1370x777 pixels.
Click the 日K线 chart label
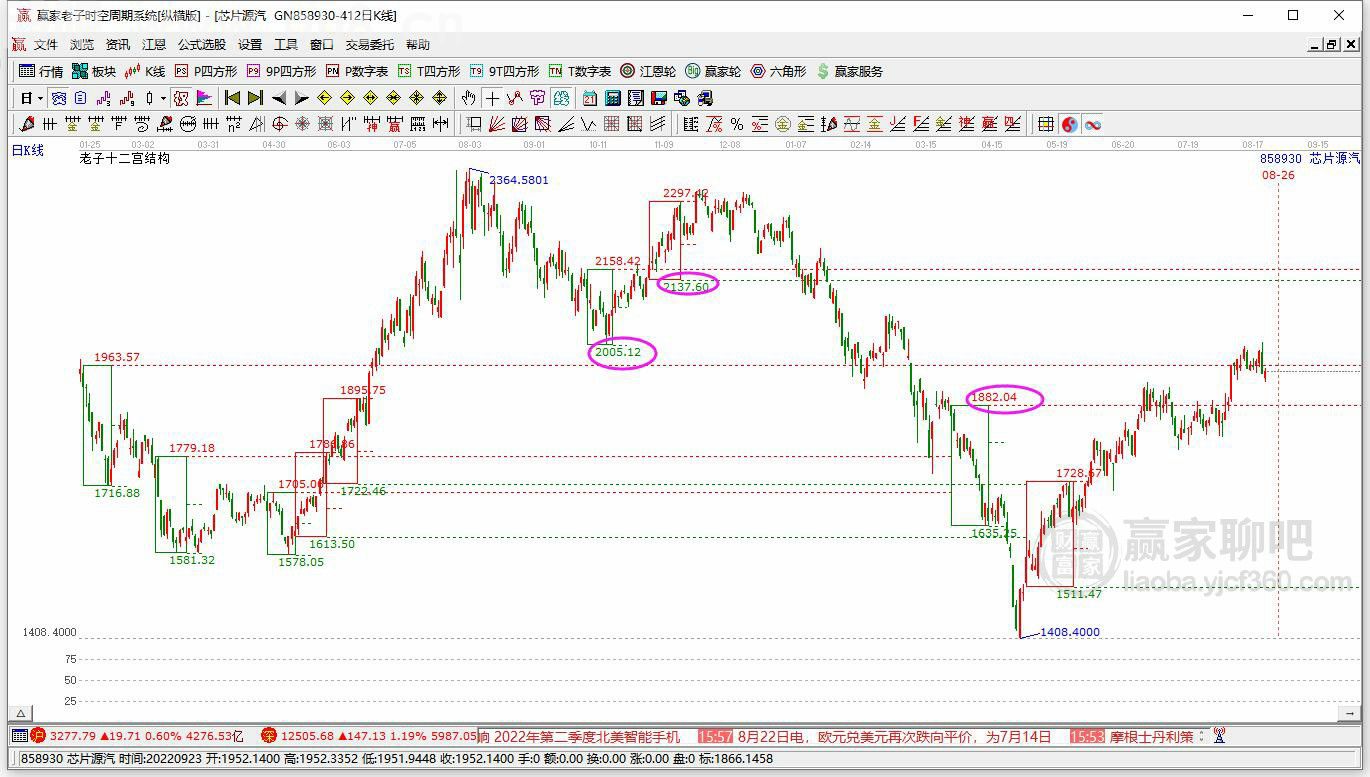point(28,150)
